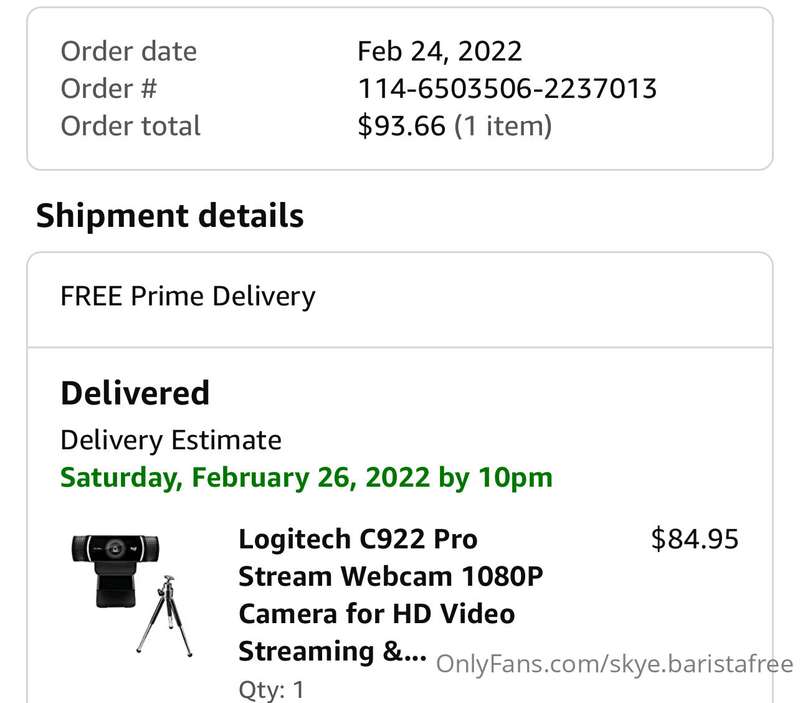Open the Logitech C922 Pro Stream Webcam title
This screenshot has width=800, height=703.
tap(390, 595)
